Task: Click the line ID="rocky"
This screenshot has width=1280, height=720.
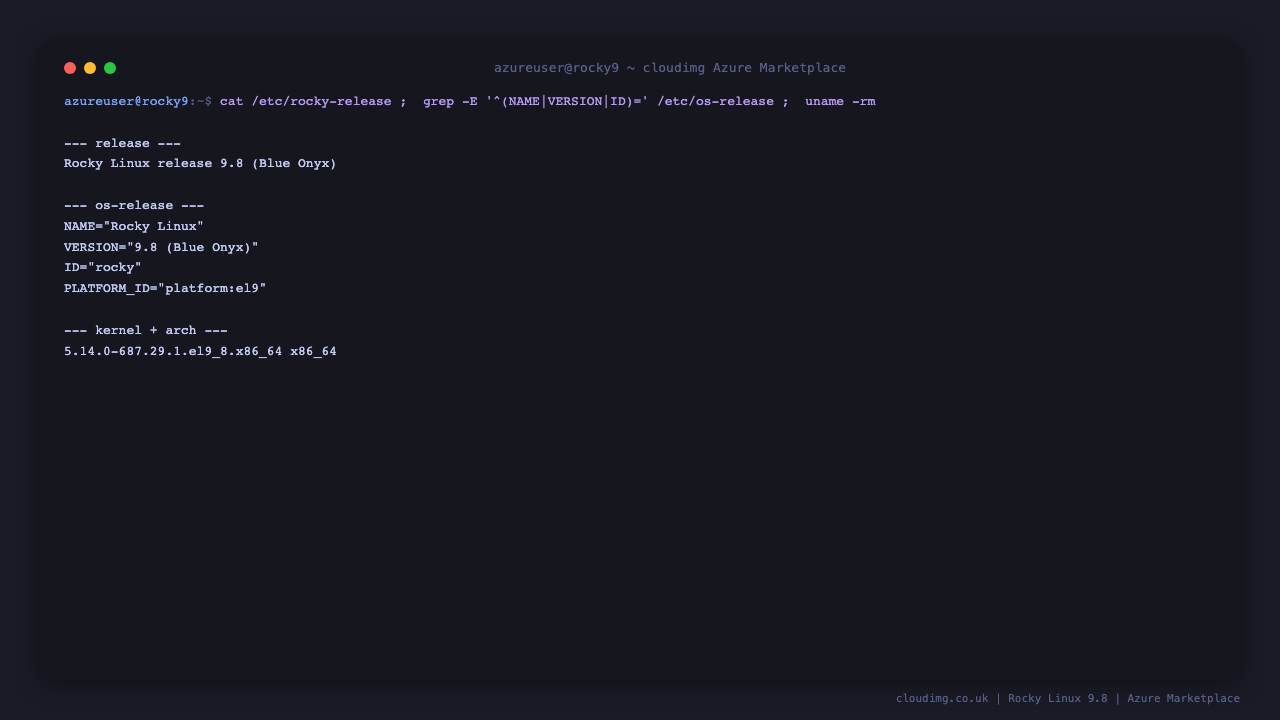Action: [x=103, y=267]
